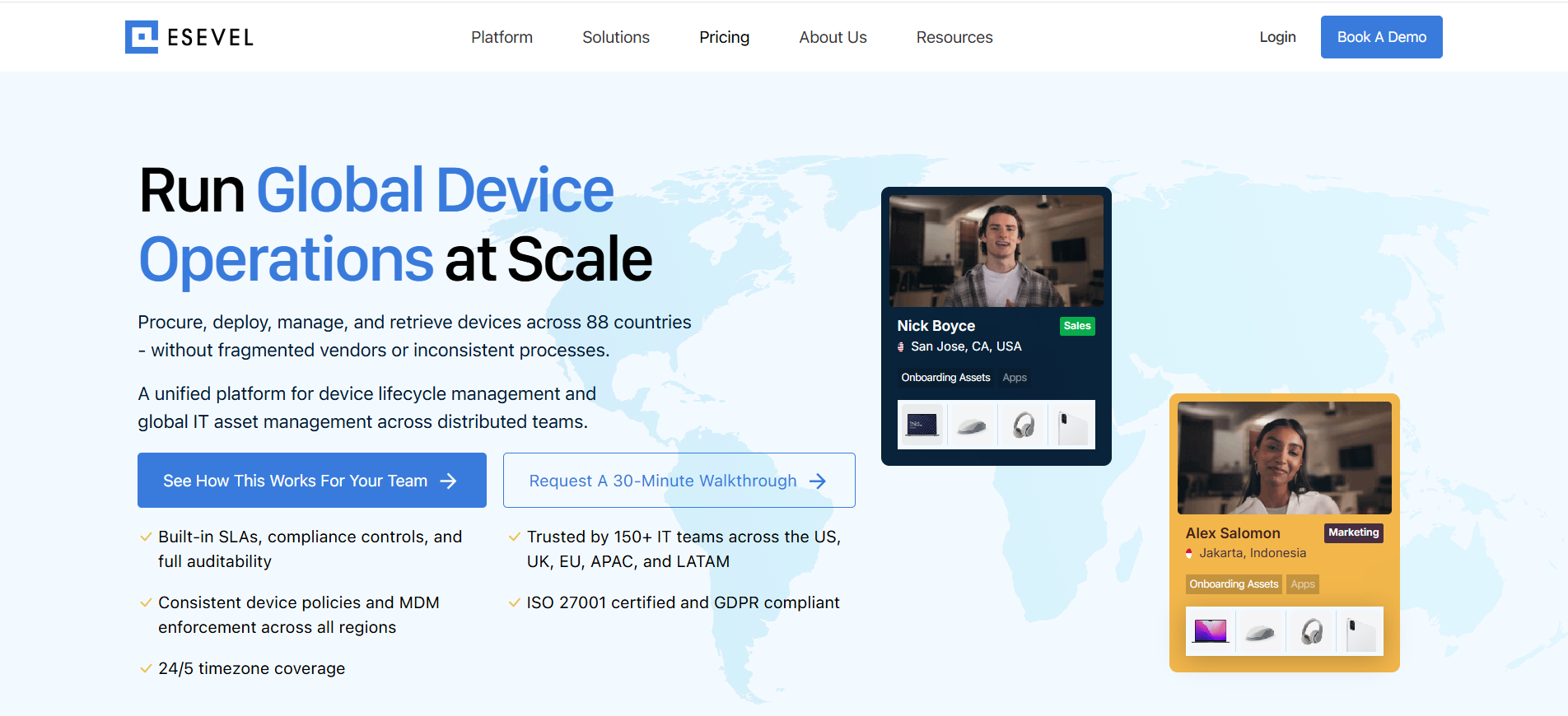
Task: Switch to Onboarding Assets tab on Alex Salomon card
Action: pos(1234,584)
